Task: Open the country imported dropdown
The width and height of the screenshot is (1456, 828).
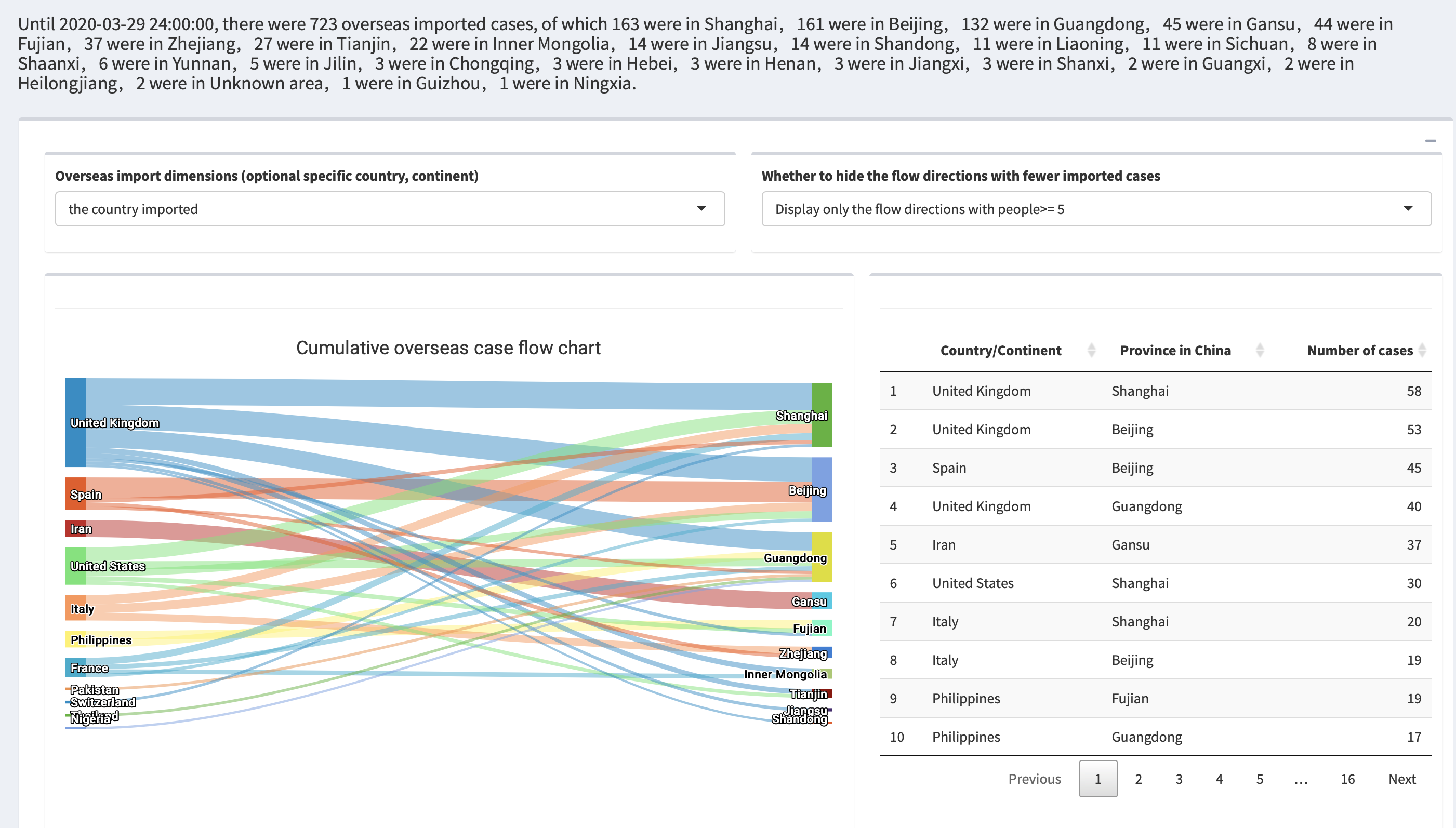Action: [390, 209]
